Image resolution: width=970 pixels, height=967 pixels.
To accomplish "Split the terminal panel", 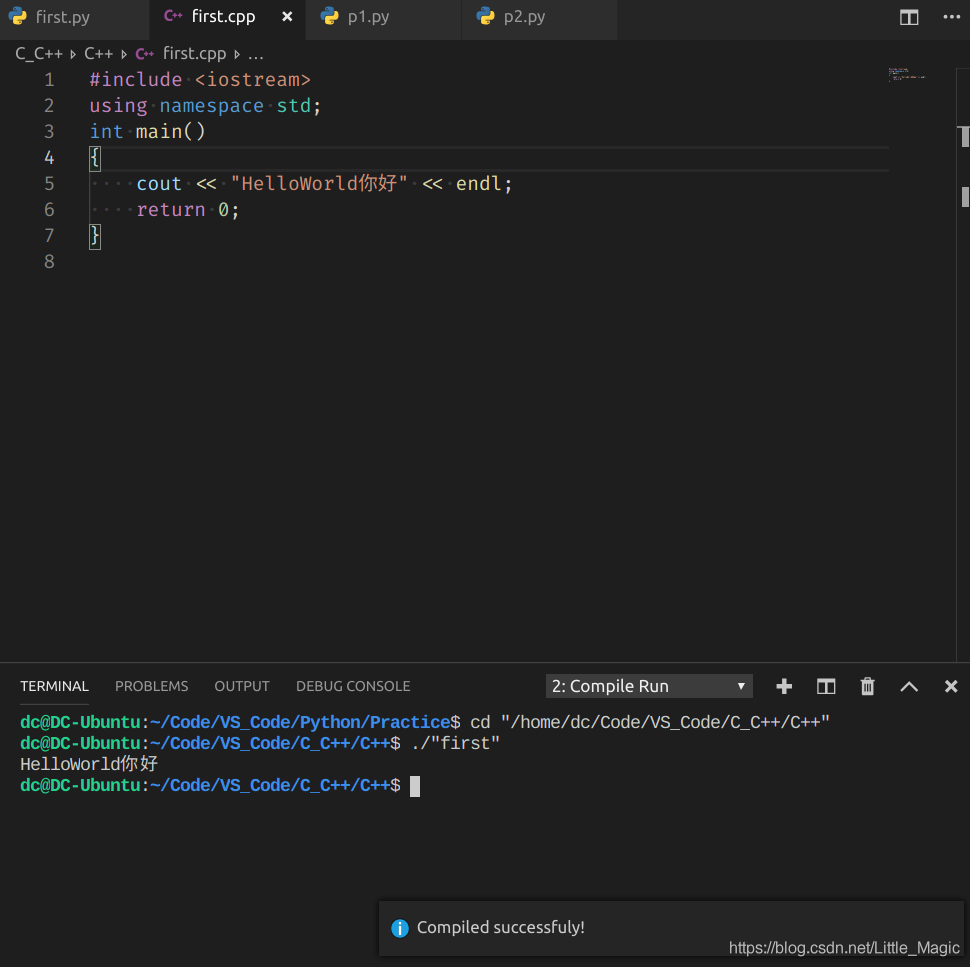I will click(826, 686).
